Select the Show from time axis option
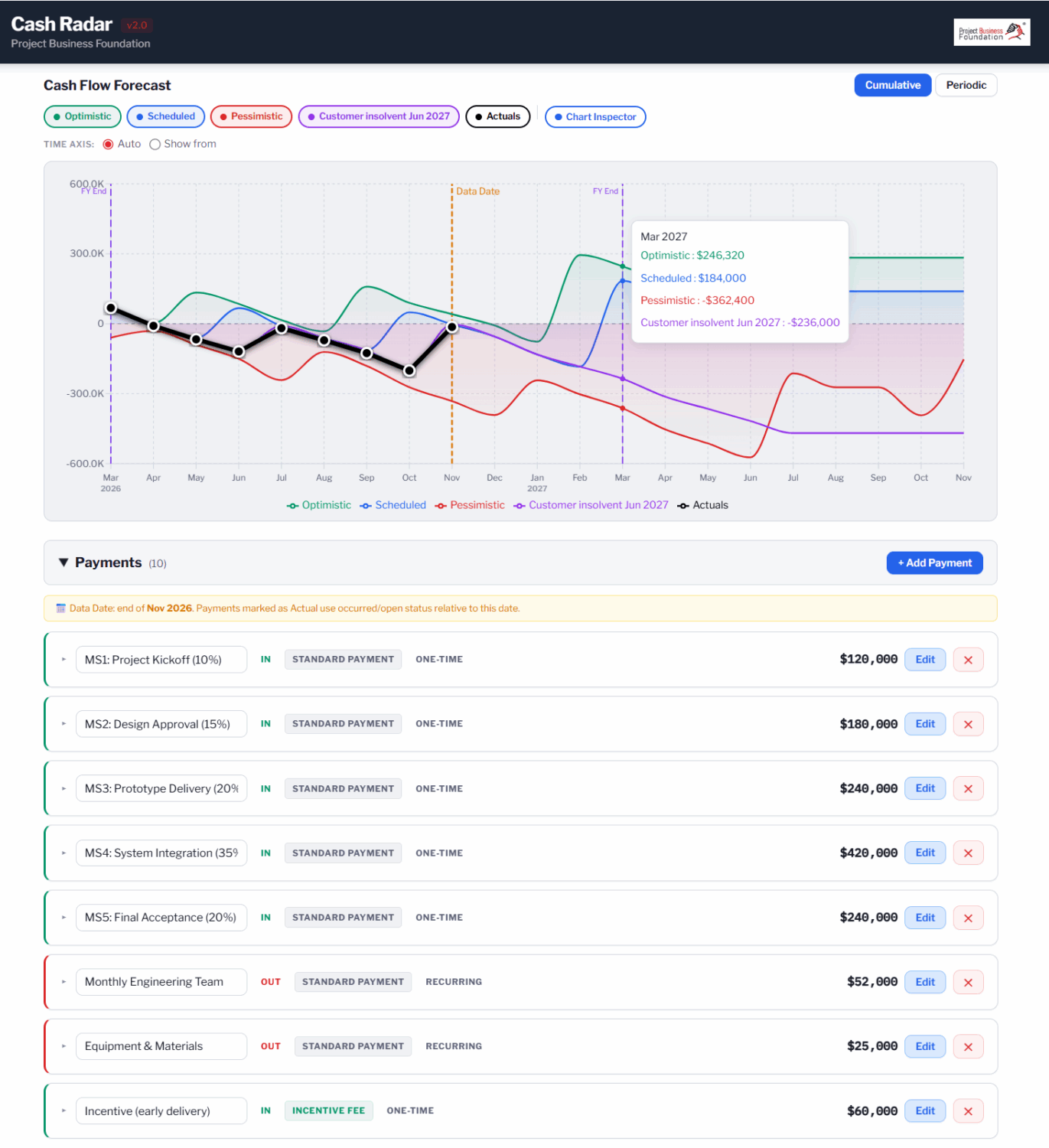The height and width of the screenshot is (1148, 1049). pyautogui.click(x=155, y=145)
